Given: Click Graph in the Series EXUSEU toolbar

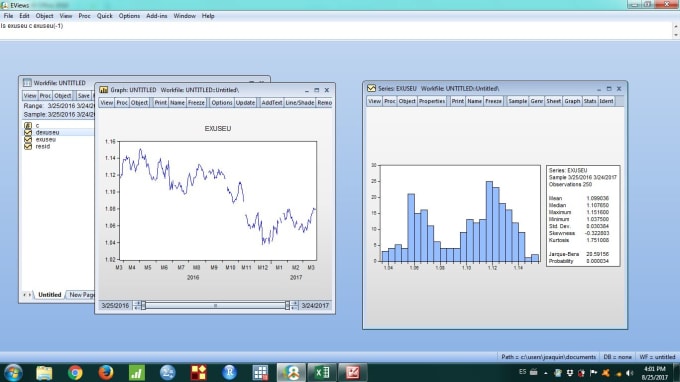Looking at the screenshot, I should point(572,101).
